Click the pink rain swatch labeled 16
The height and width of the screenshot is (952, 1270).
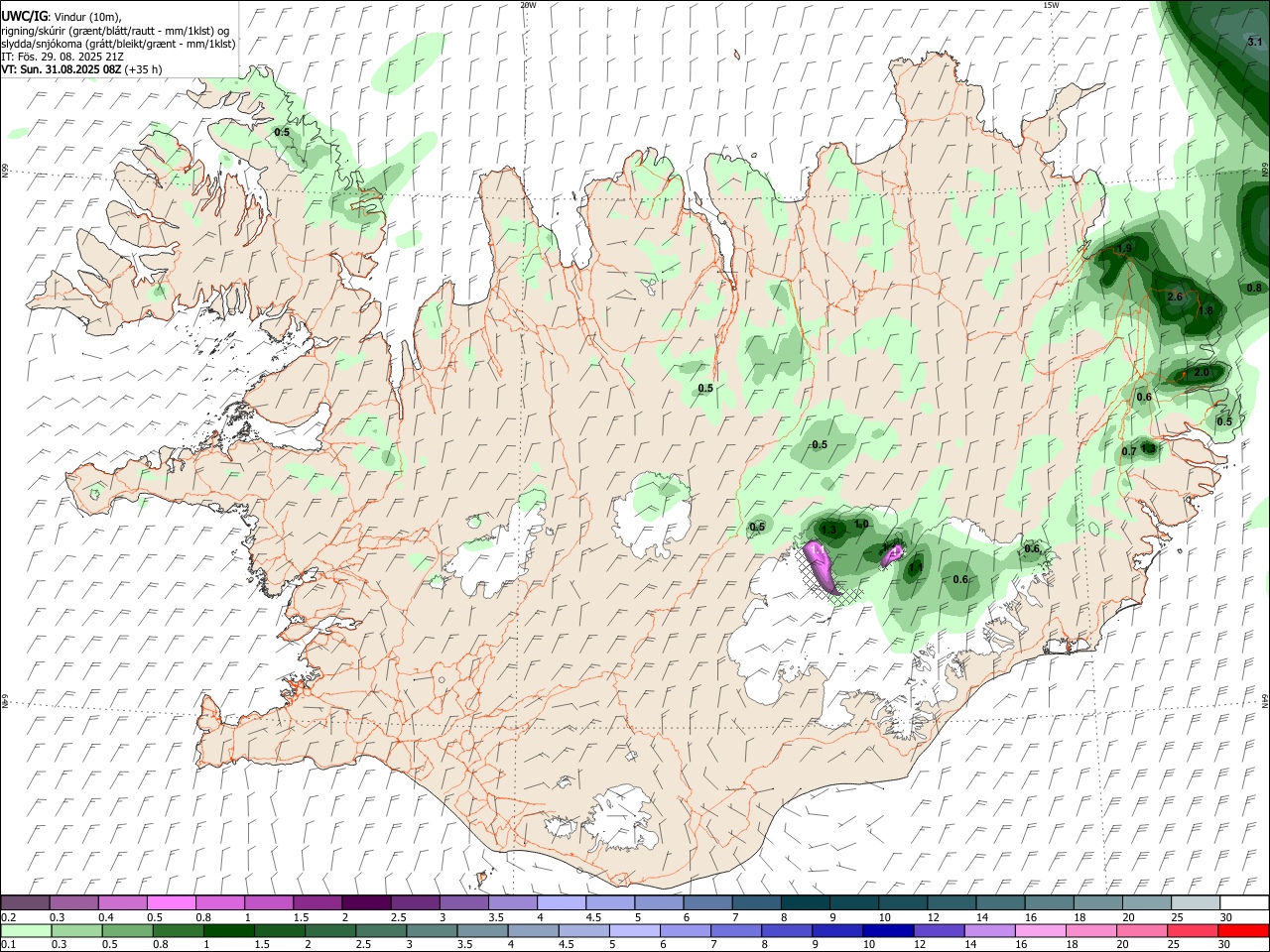click(x=1040, y=930)
